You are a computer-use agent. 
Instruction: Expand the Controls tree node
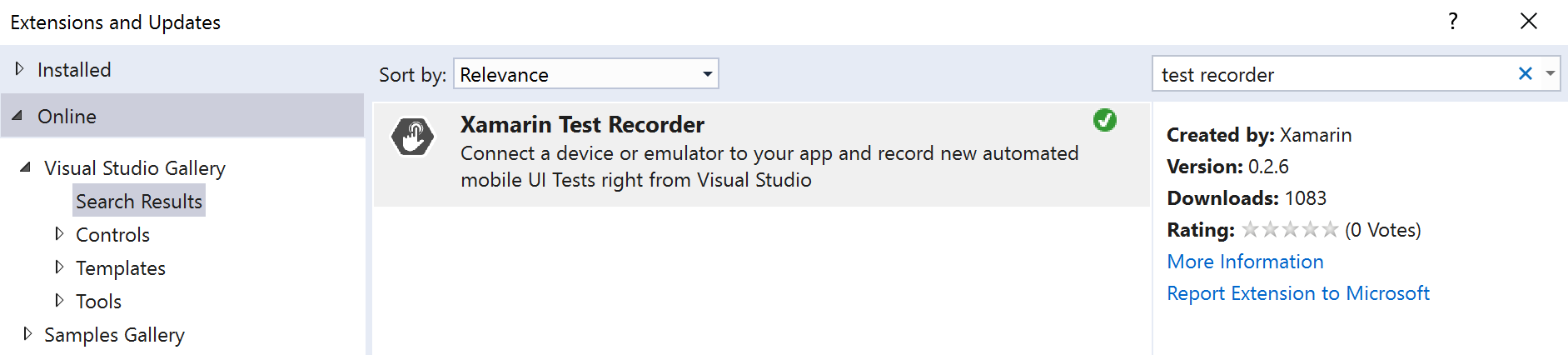click(59, 234)
